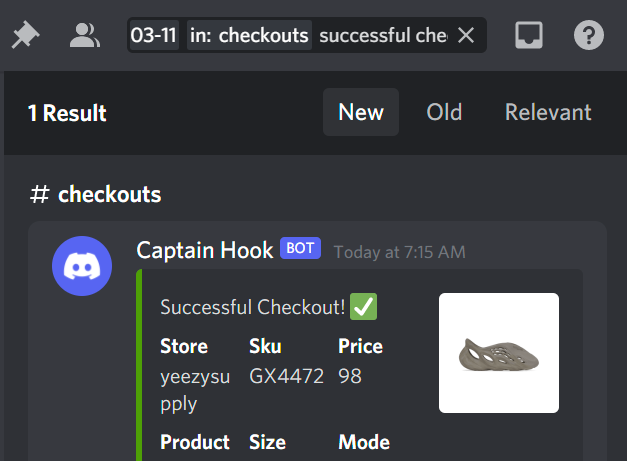The height and width of the screenshot is (461, 627).
Task: Toggle the member list icon
Action: click(85, 35)
